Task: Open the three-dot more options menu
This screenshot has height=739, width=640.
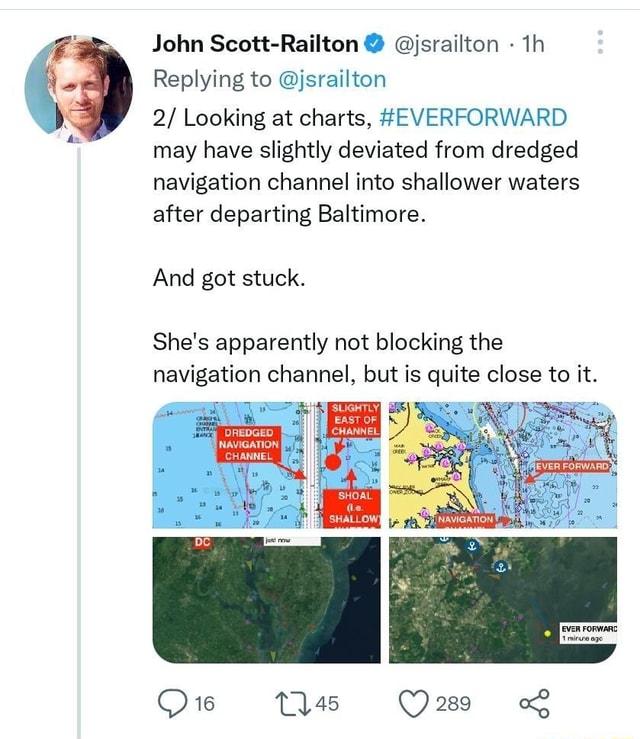Action: coord(599,43)
